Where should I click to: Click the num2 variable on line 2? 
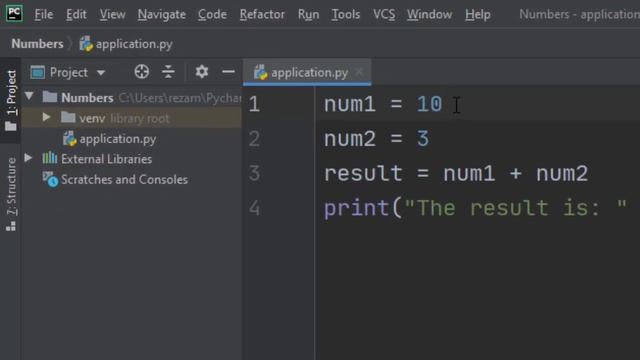[x=350, y=139]
